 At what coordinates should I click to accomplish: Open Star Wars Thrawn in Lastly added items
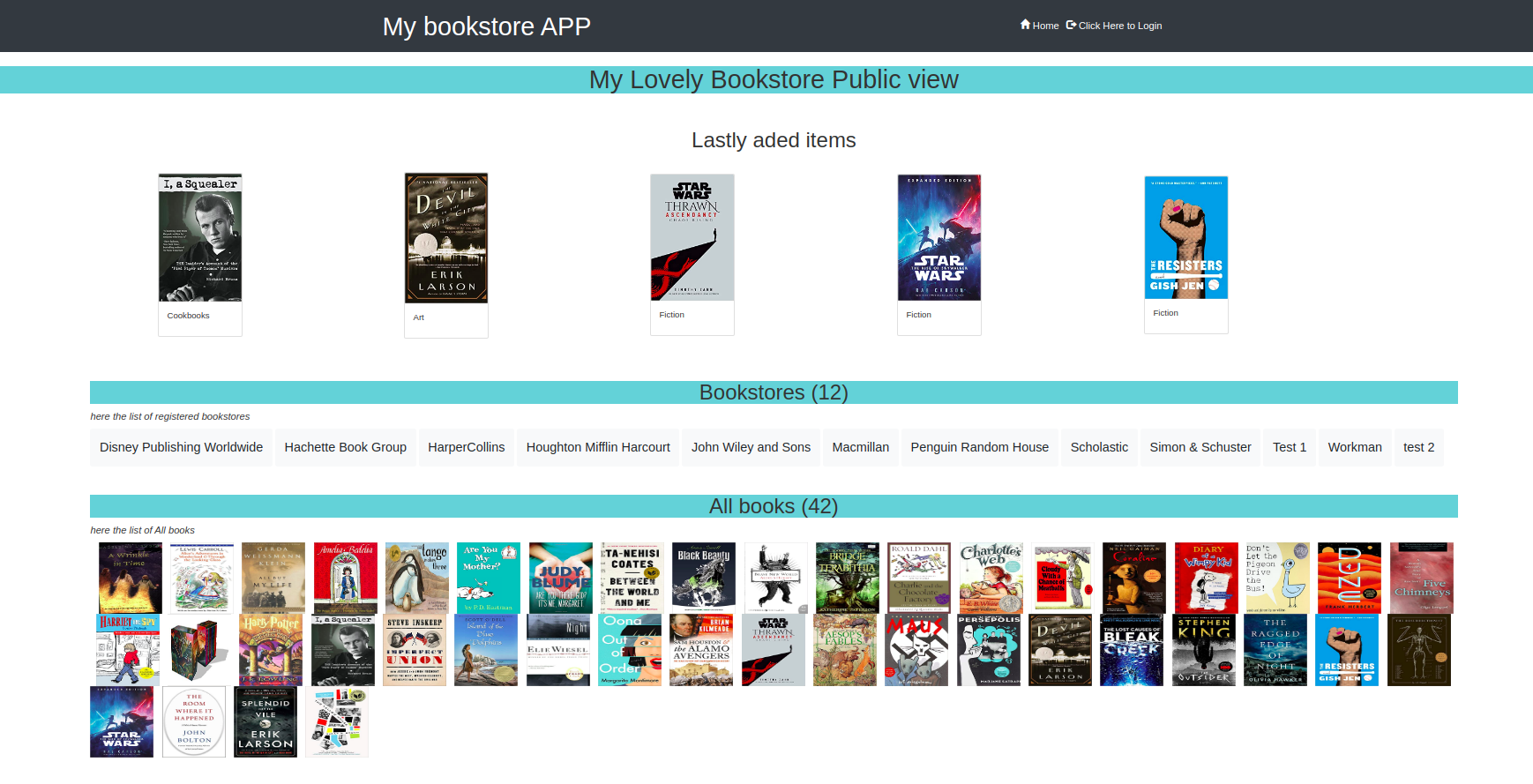pyautogui.click(x=692, y=237)
